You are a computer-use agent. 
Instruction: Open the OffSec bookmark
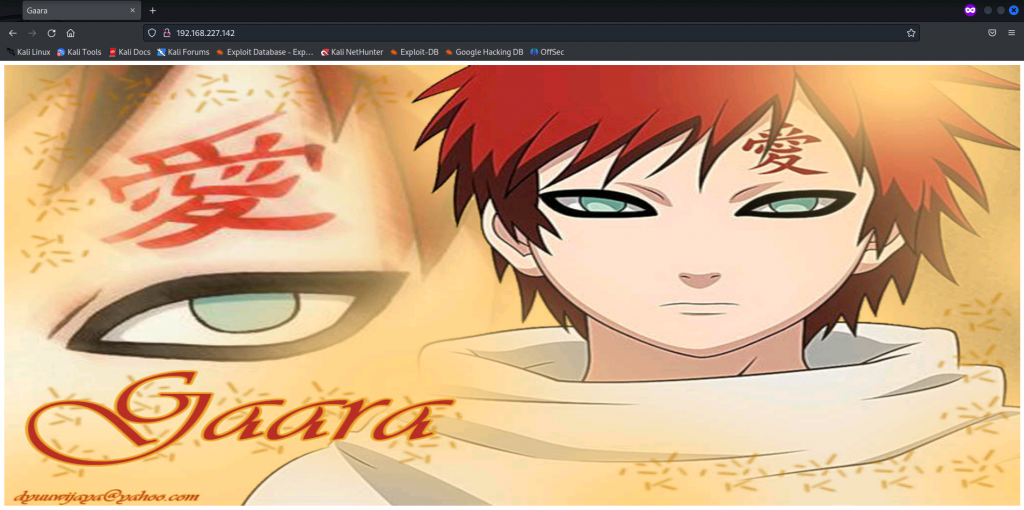[547, 52]
